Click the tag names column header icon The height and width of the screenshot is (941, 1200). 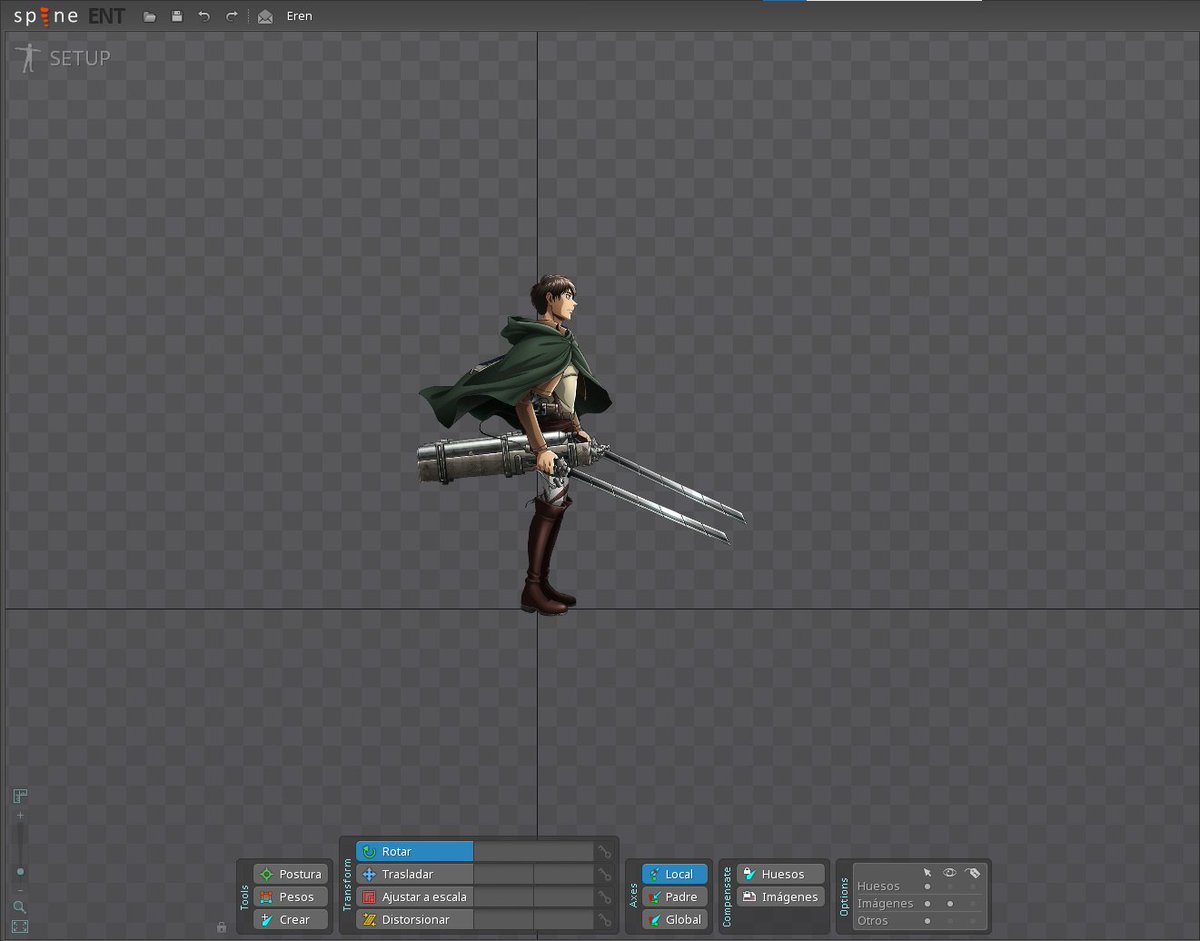[x=973, y=872]
